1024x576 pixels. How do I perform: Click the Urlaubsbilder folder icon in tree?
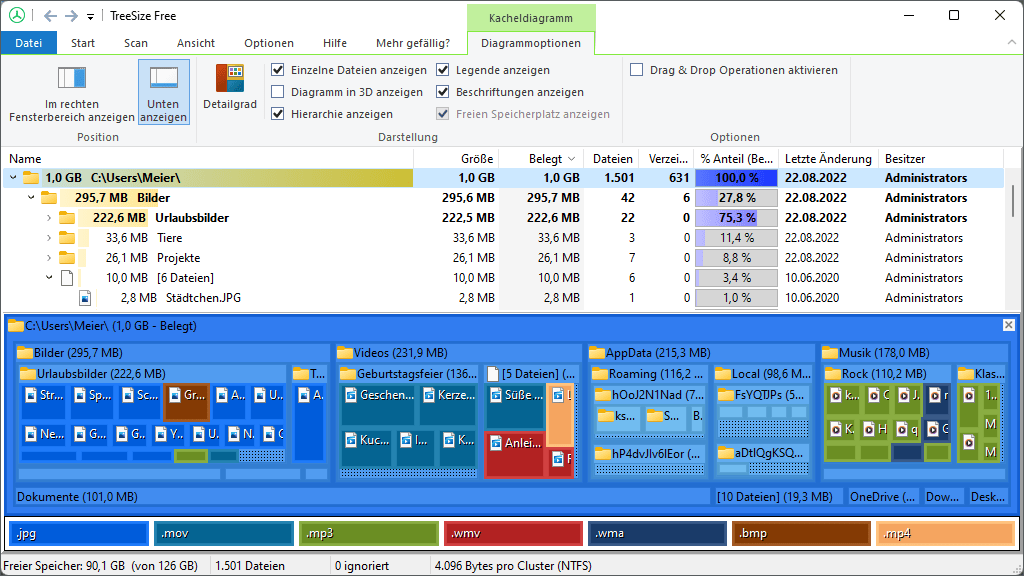point(67,217)
